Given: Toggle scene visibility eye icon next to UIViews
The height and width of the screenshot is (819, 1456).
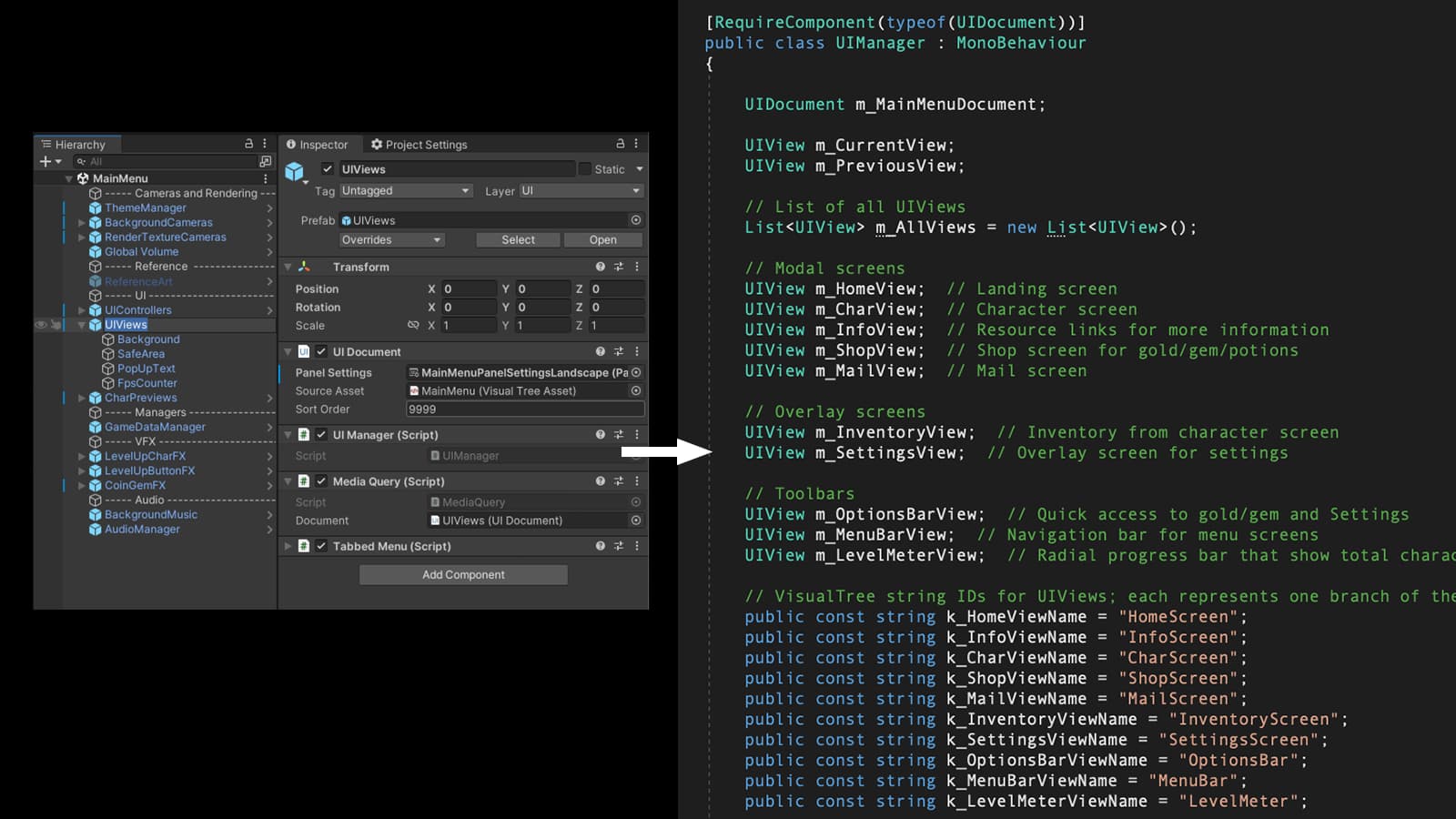Looking at the screenshot, I should click(x=39, y=324).
